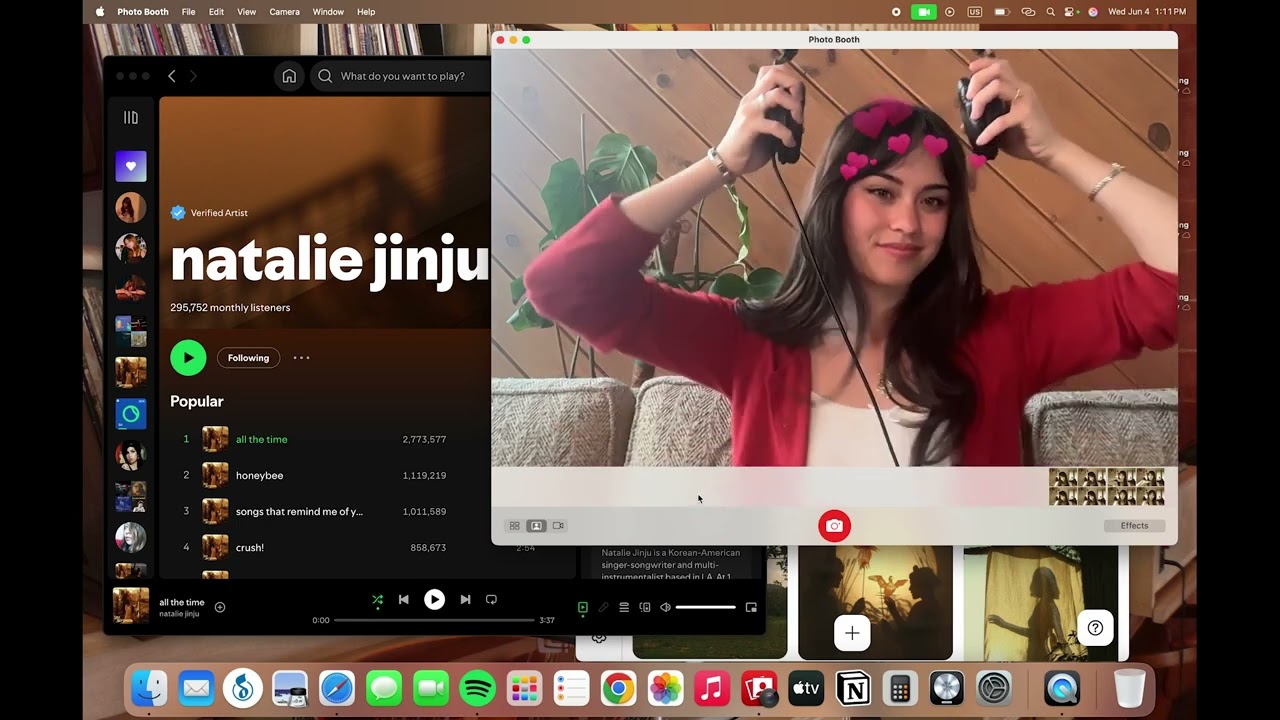Open the Camera menu
Screen dimensions: 1280x720
(284, 12)
